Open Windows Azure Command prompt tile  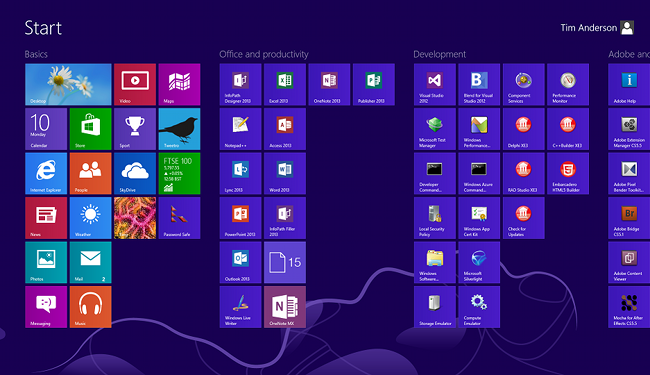(x=479, y=173)
